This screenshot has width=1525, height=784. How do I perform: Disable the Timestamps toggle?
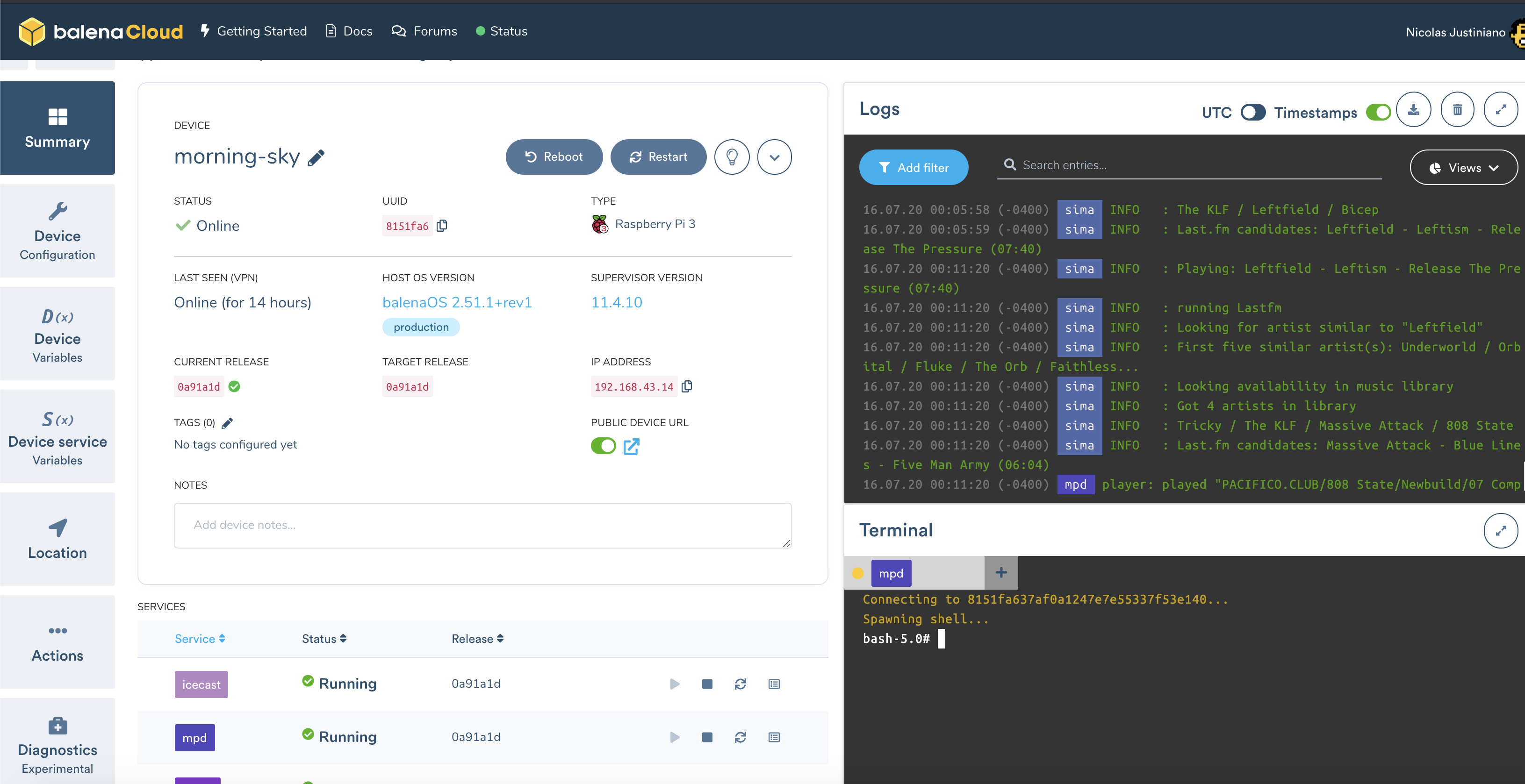(1378, 113)
